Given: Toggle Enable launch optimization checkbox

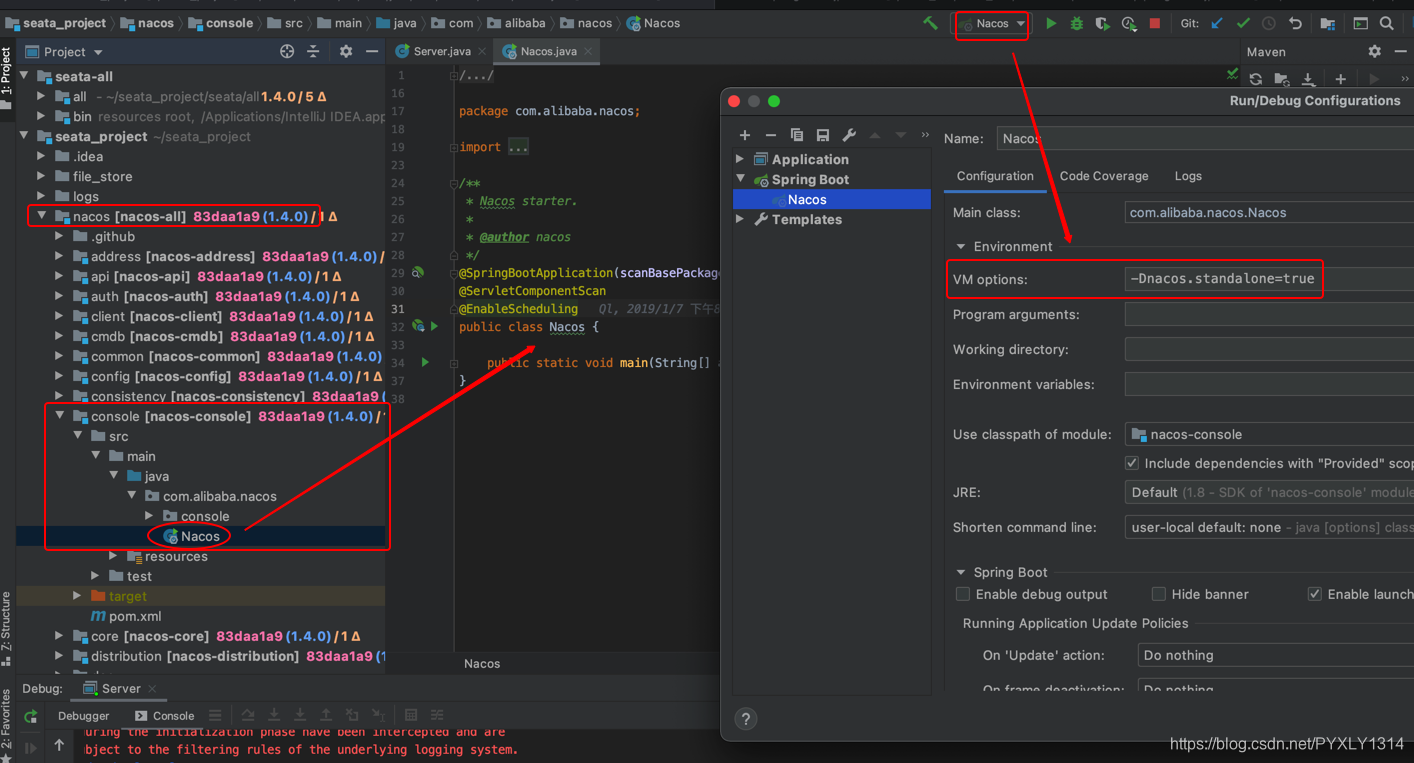Looking at the screenshot, I should pos(1315,594).
